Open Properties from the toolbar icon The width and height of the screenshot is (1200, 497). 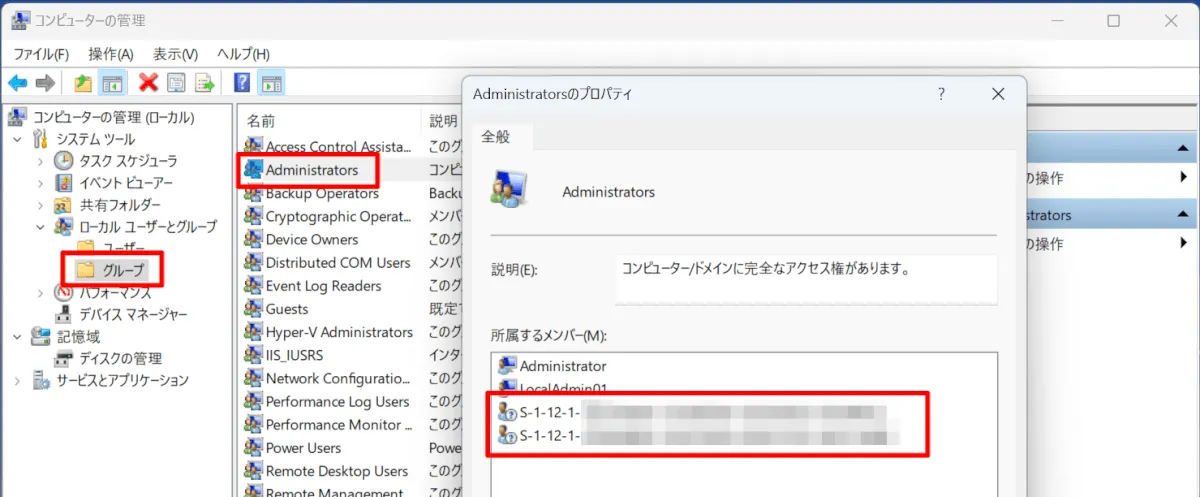tap(177, 83)
